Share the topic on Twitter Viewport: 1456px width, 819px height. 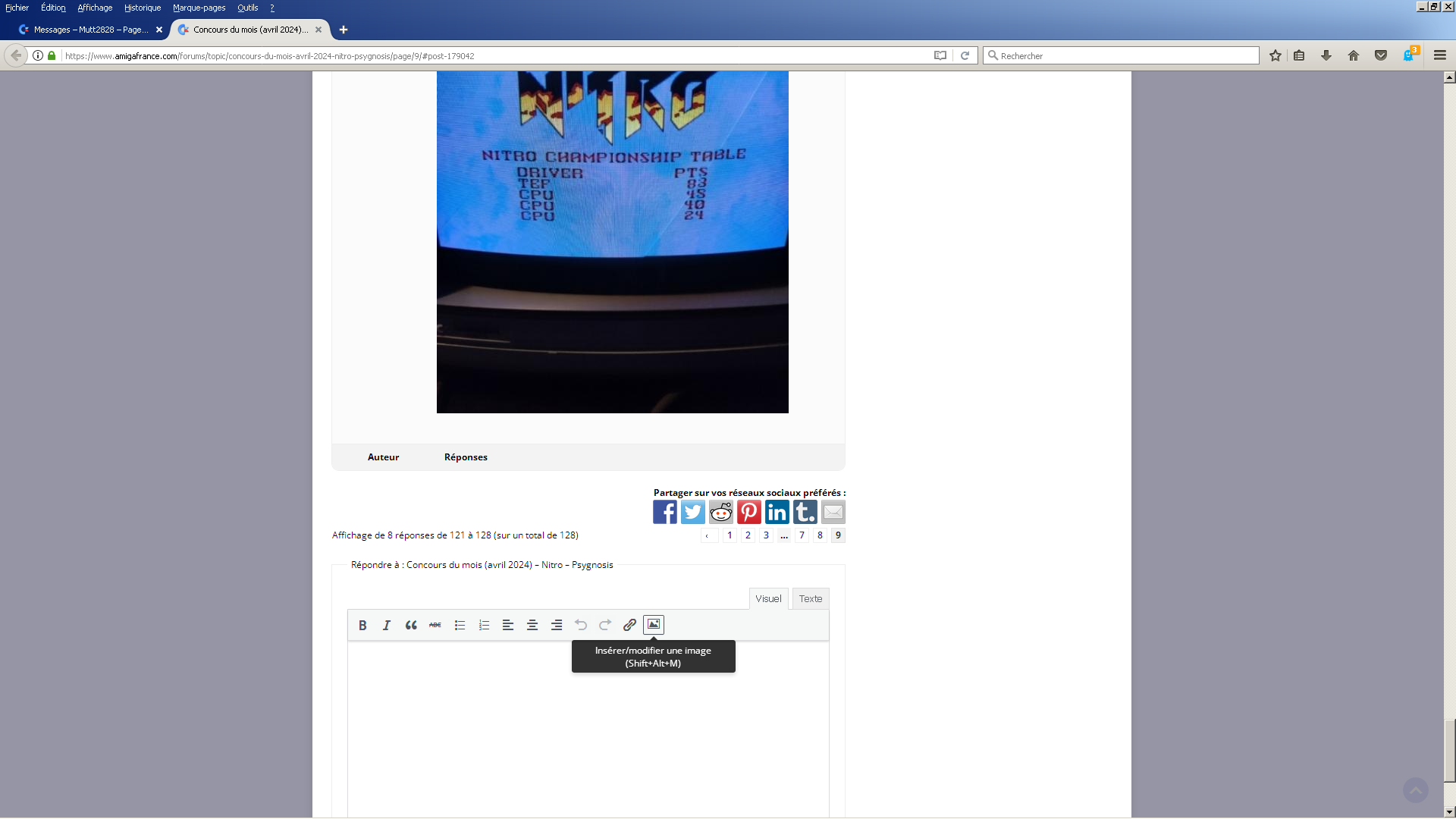(x=693, y=512)
